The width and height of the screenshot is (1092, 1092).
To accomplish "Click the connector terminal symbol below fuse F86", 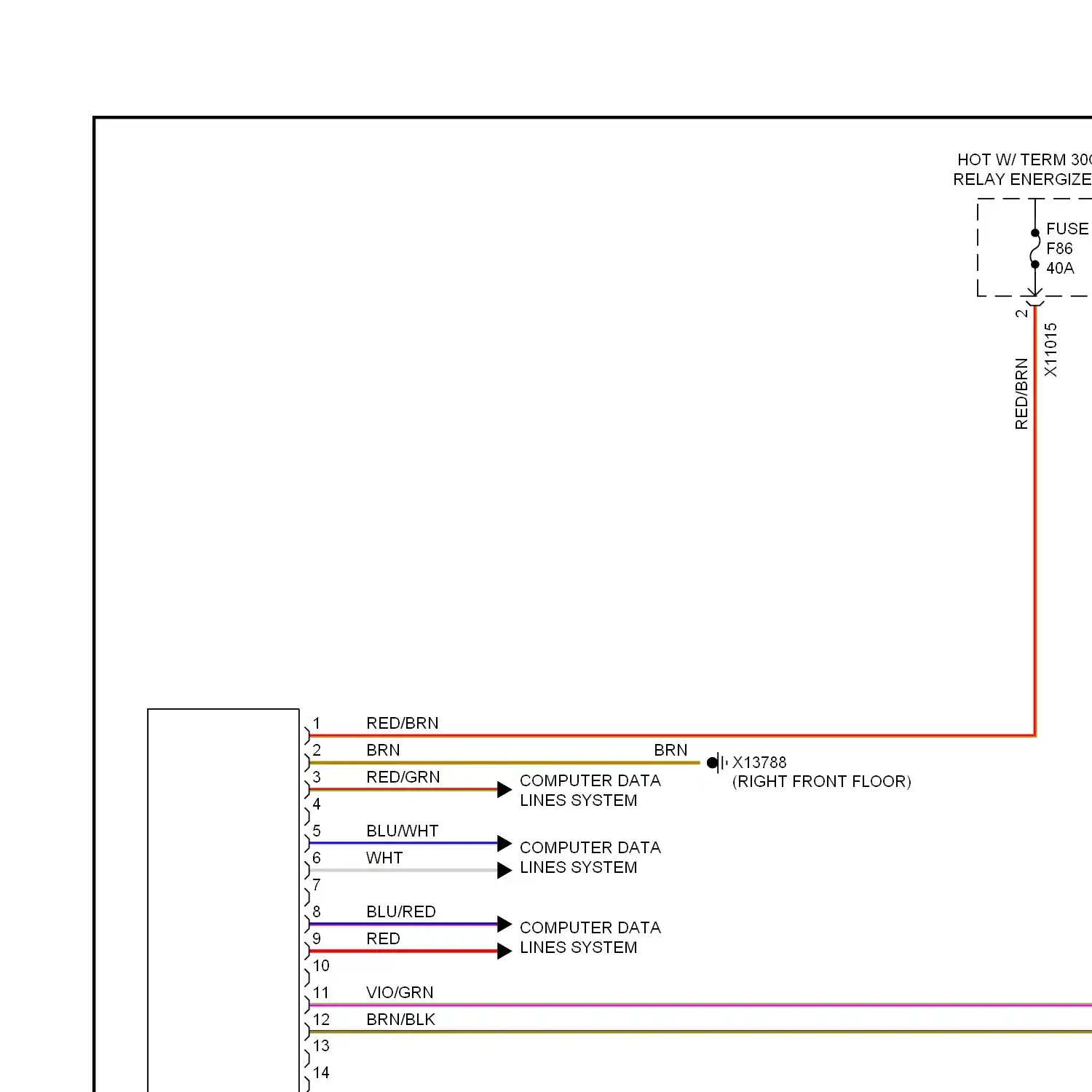I will (x=1034, y=298).
